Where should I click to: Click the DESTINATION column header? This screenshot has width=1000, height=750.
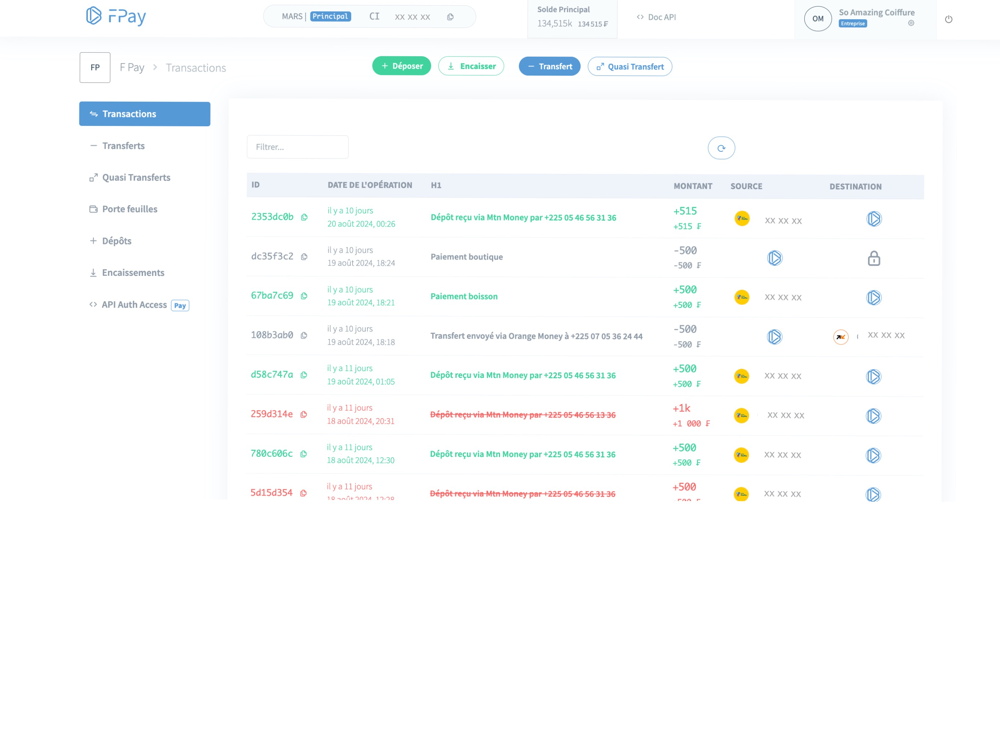click(855, 187)
